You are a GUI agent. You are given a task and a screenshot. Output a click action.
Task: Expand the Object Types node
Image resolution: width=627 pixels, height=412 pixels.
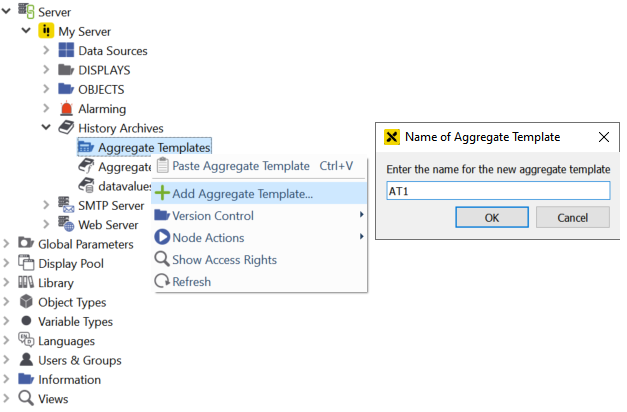6,302
